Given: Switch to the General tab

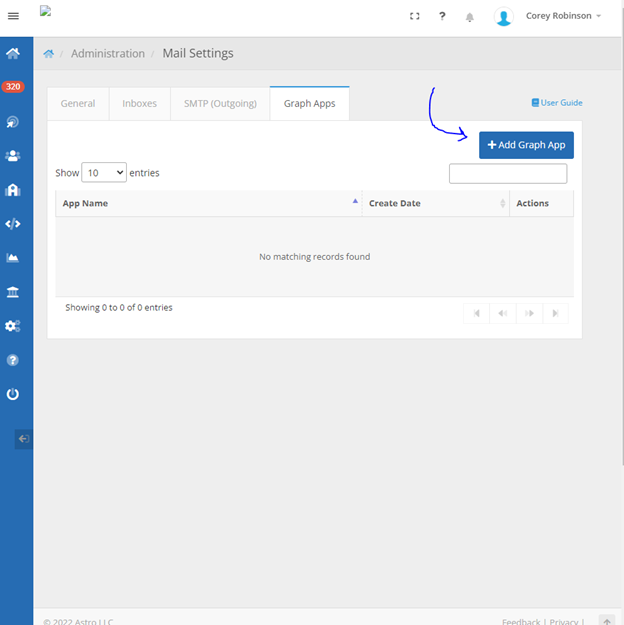Looking at the screenshot, I should 78,103.
